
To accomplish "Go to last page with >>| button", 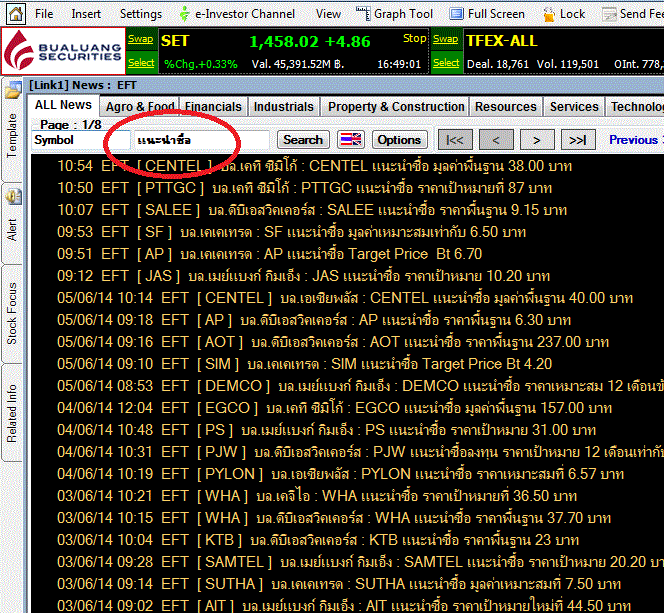I will coord(578,140).
